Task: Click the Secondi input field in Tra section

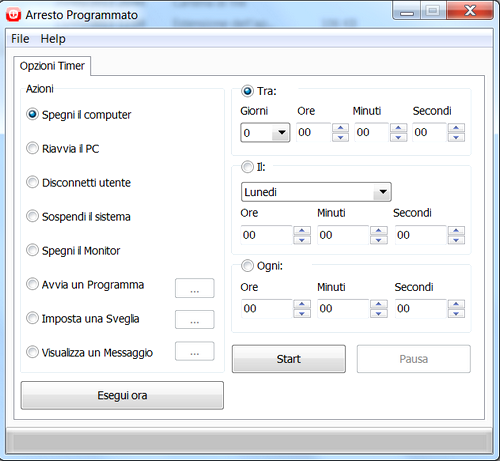Action: (x=430, y=132)
